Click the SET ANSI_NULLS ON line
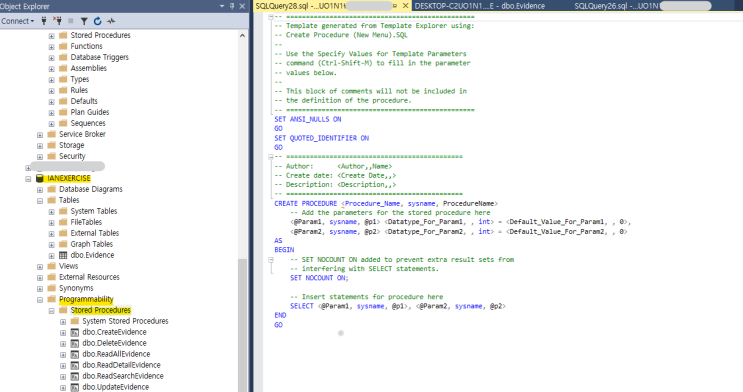 tap(308, 119)
